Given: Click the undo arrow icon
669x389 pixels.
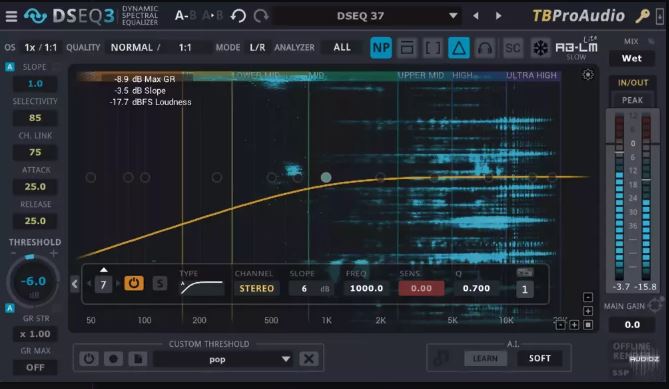Looking at the screenshot, I should 238,16.
